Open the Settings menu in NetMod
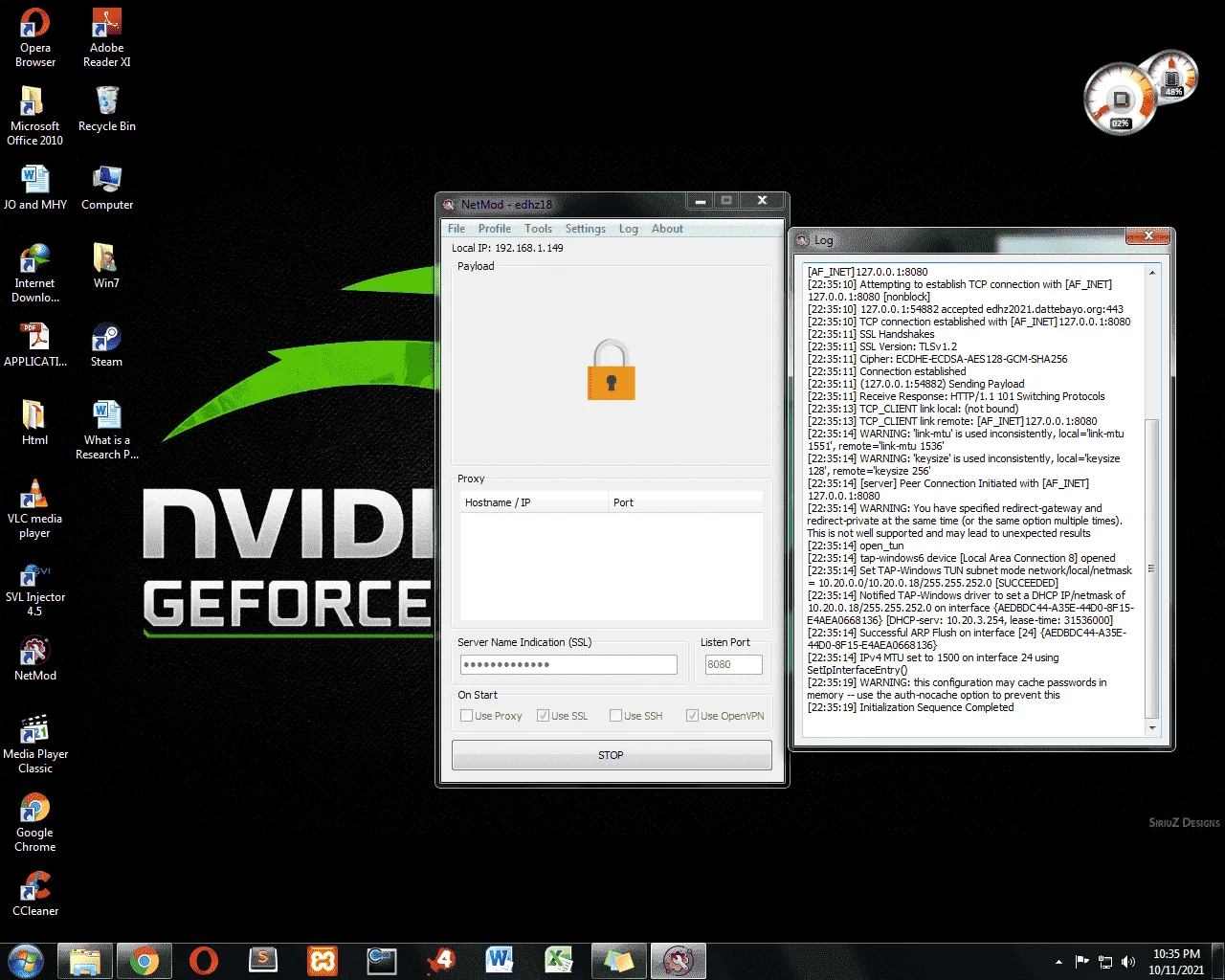1225x980 pixels. click(586, 229)
